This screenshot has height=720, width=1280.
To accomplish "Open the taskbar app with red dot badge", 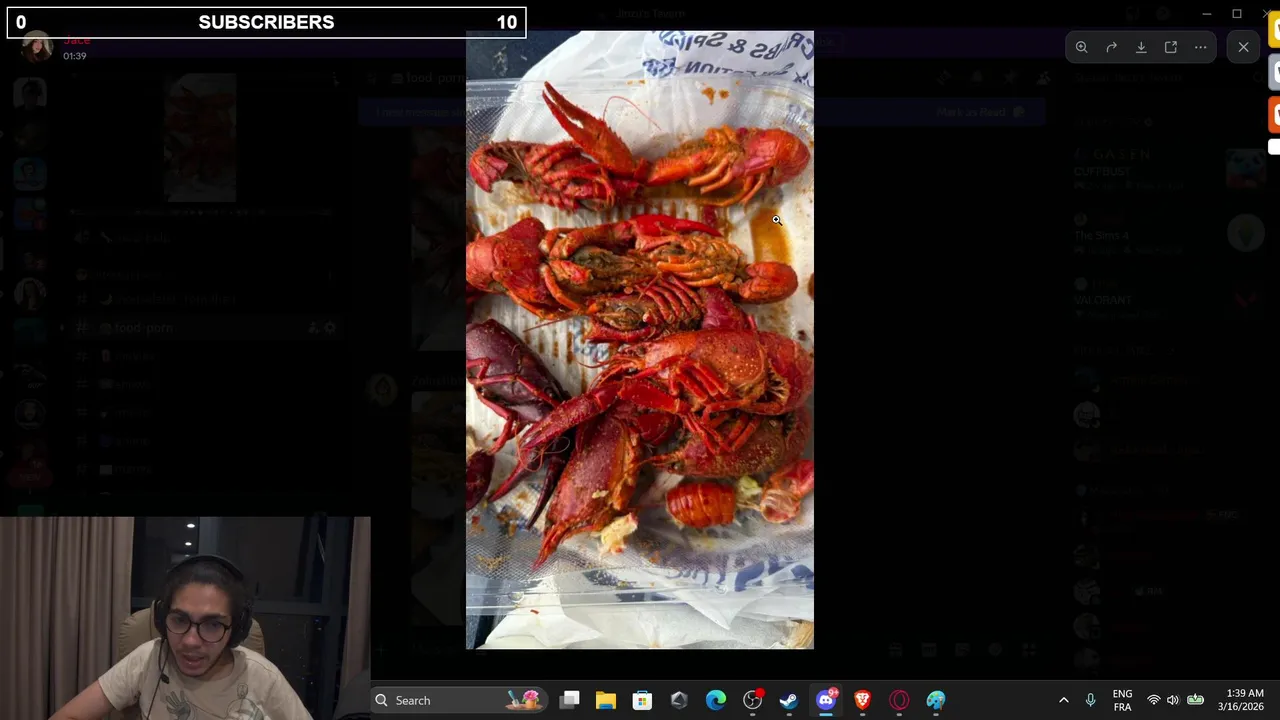I will [753, 700].
